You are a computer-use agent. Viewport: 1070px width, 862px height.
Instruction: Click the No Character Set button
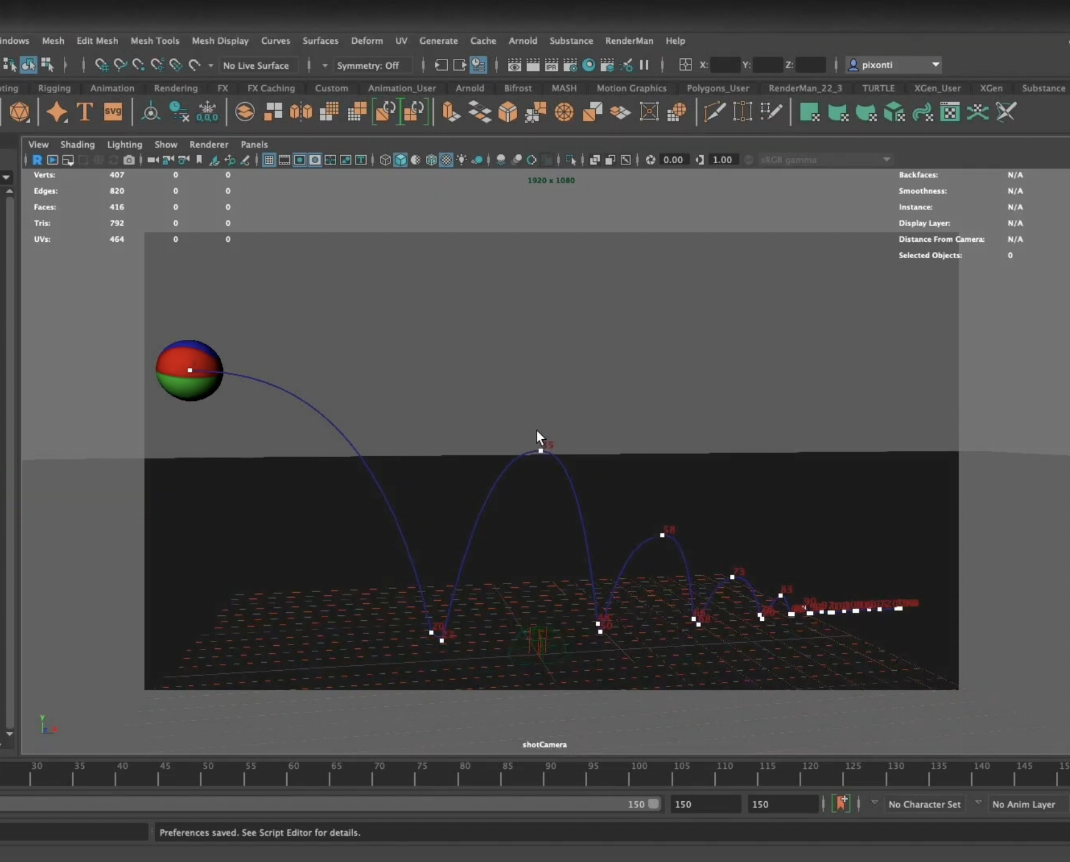click(924, 804)
